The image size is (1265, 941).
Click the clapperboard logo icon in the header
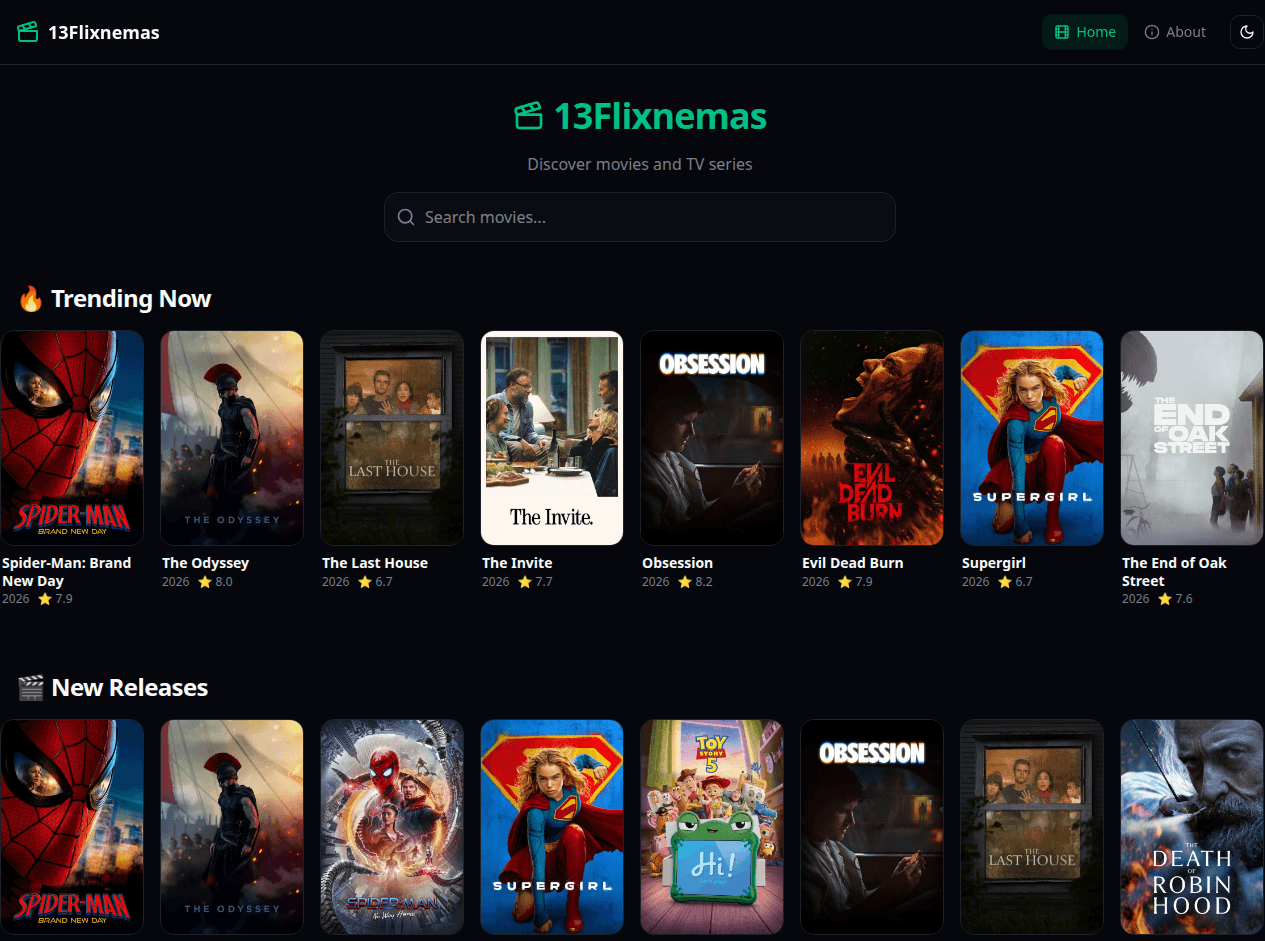tap(27, 32)
